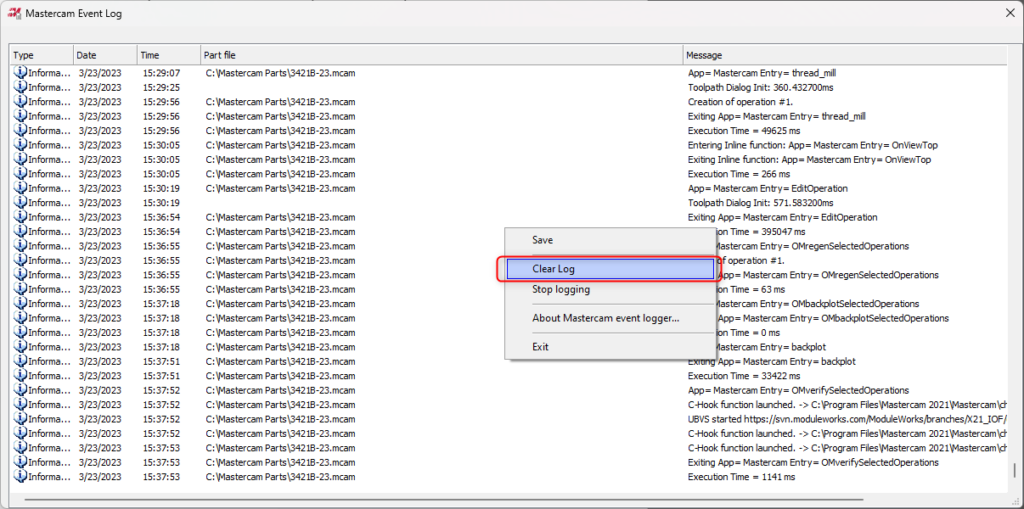Click the Mastercam logo icon in title bar

[14, 13]
